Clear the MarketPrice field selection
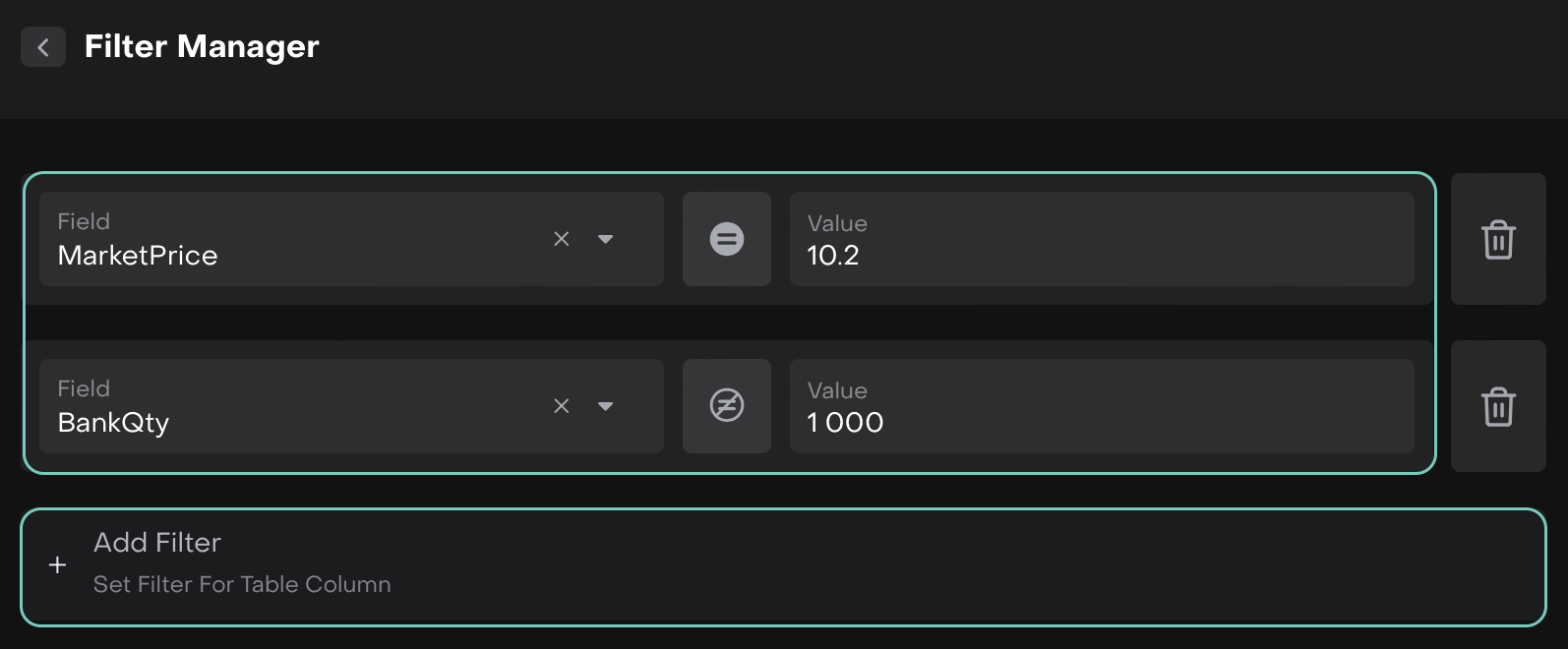This screenshot has width=1568, height=649. [562, 239]
